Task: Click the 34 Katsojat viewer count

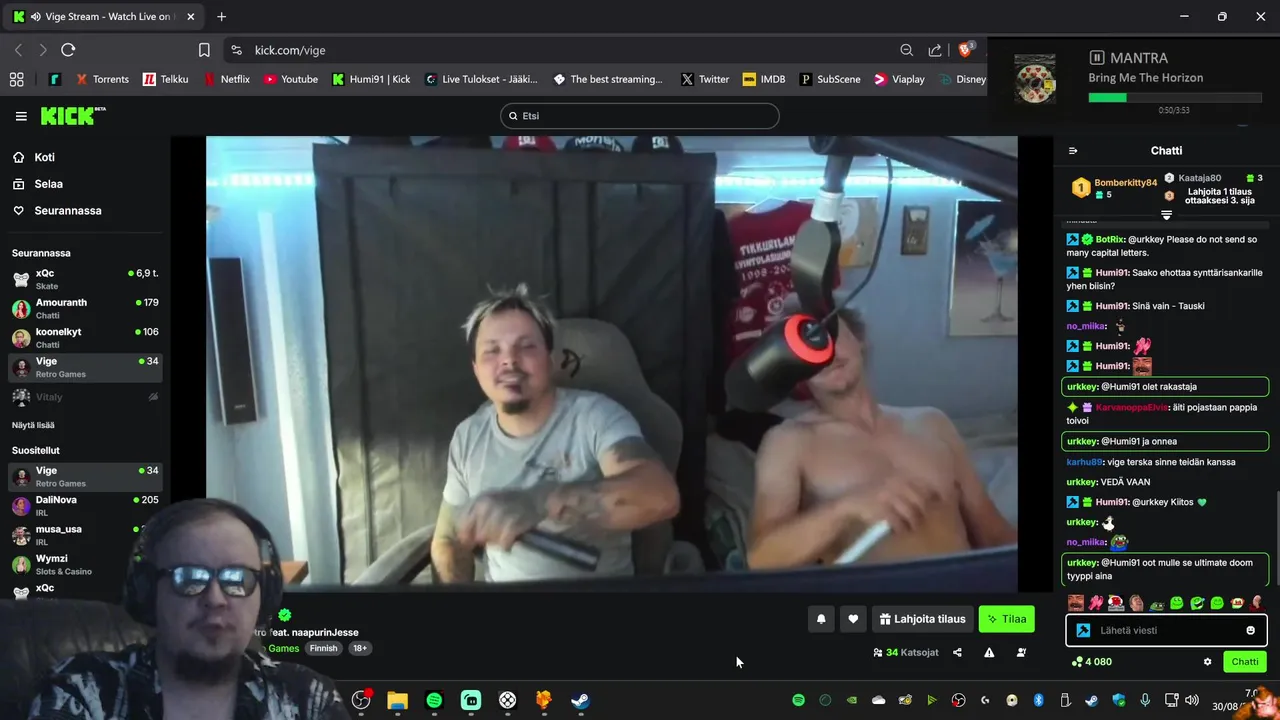Action: (906, 652)
